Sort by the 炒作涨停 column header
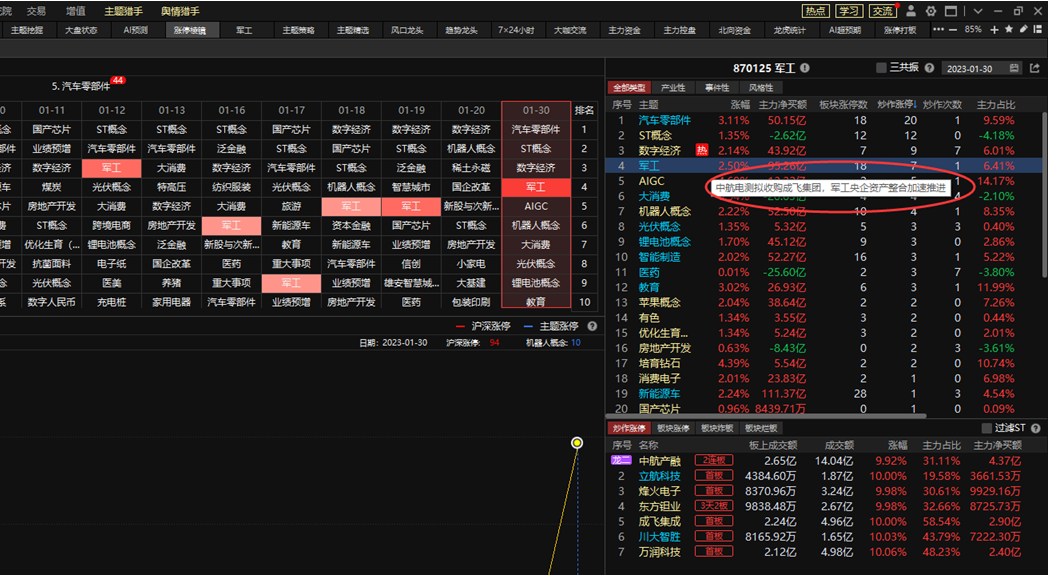 point(896,104)
